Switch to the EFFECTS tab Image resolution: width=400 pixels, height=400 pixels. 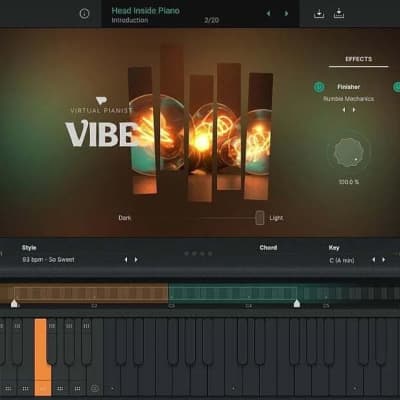[358, 59]
